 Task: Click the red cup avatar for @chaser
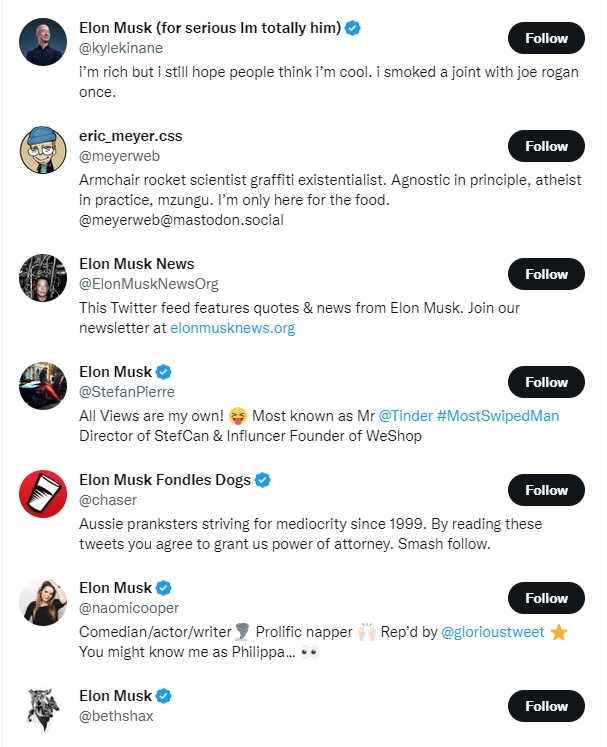(43, 494)
